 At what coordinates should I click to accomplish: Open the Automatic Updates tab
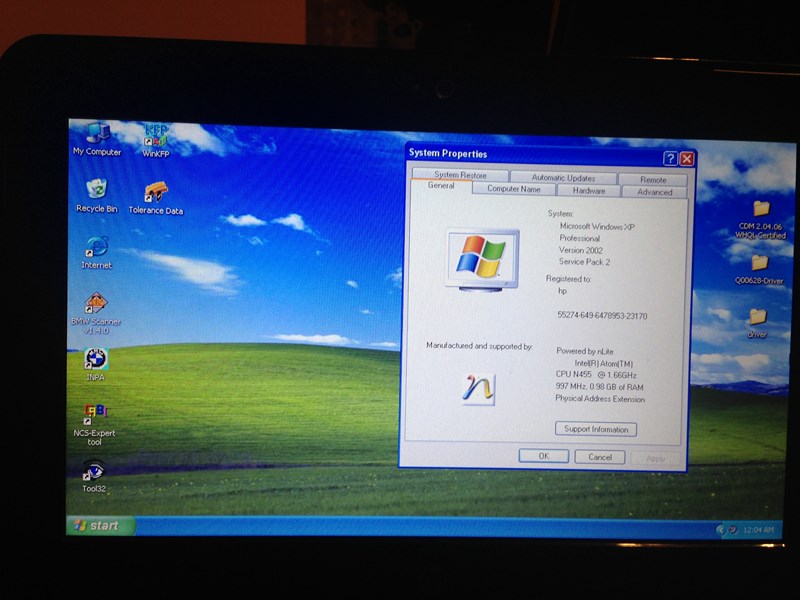point(563,178)
